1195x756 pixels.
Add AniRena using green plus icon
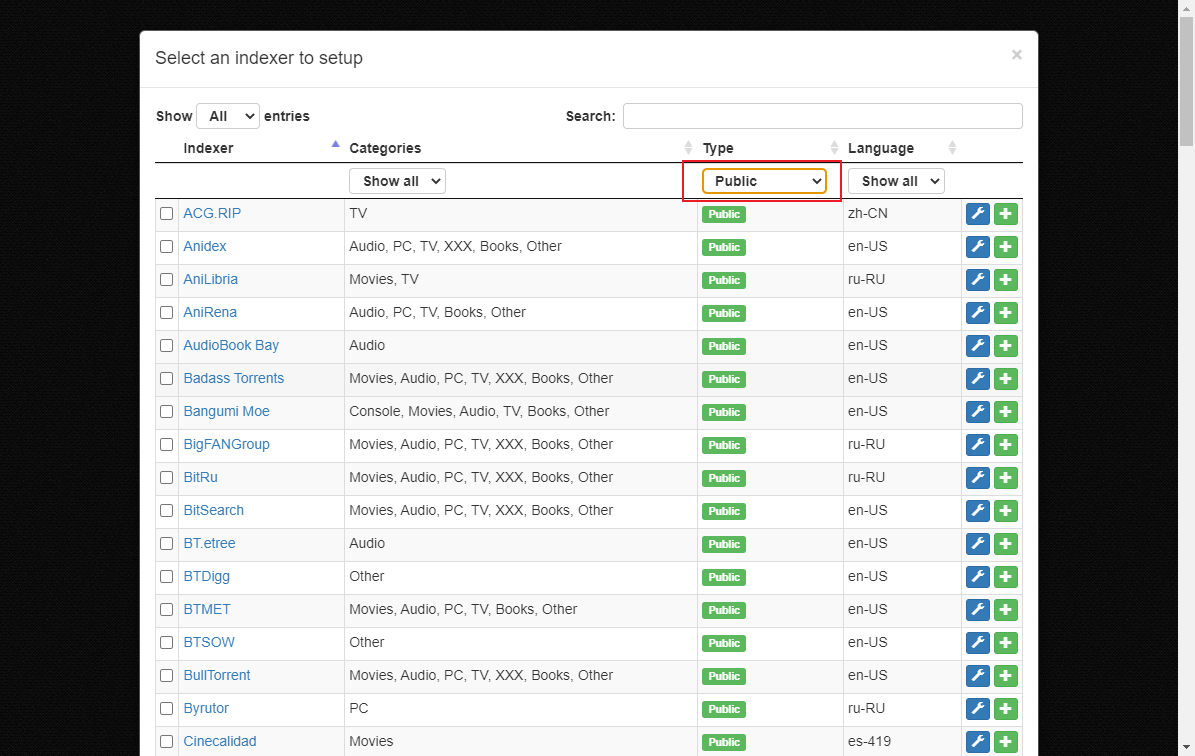tap(1006, 313)
